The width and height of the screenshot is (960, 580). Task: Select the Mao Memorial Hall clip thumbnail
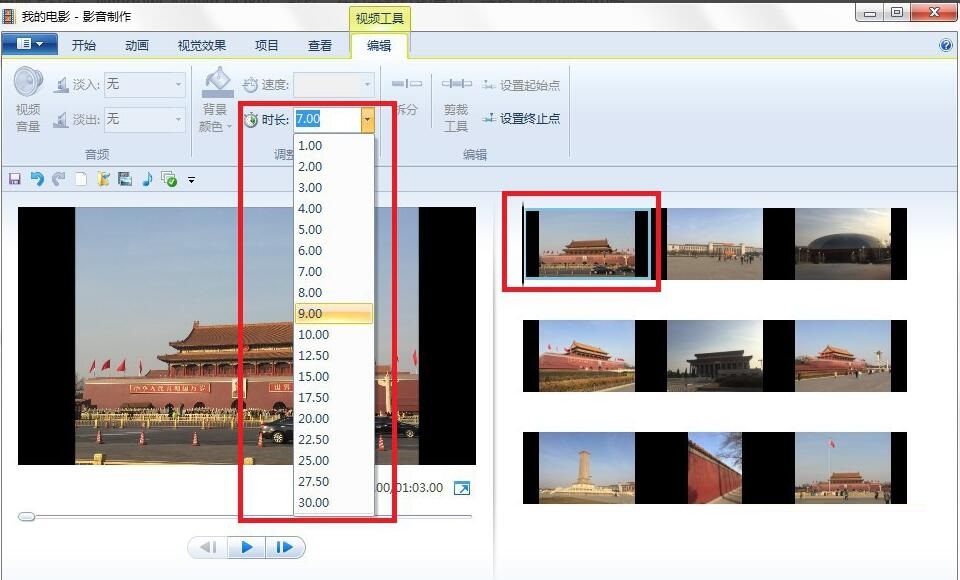tap(714, 356)
